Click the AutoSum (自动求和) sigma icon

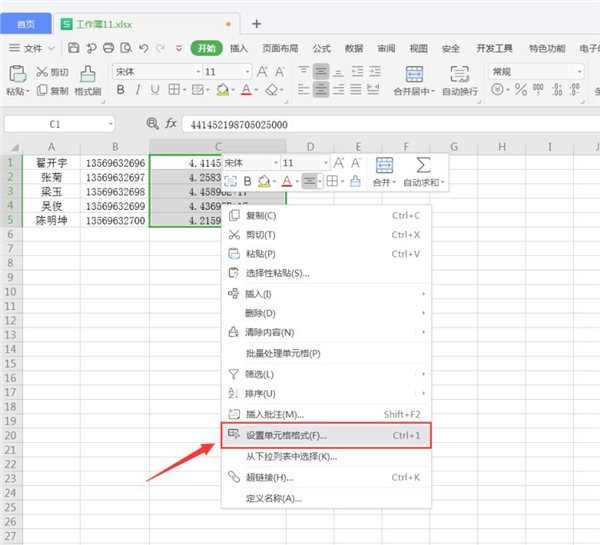click(x=423, y=165)
